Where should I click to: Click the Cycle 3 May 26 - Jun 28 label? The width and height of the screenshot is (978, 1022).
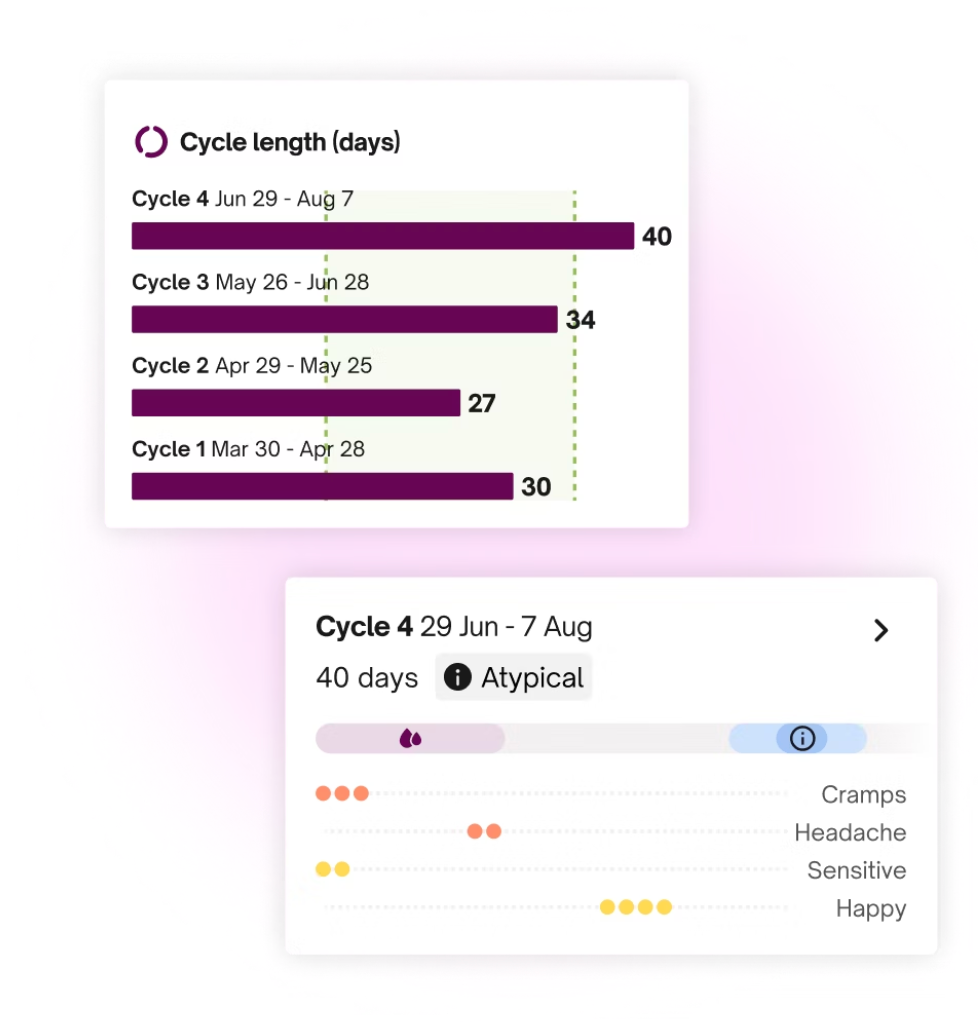coord(250,283)
